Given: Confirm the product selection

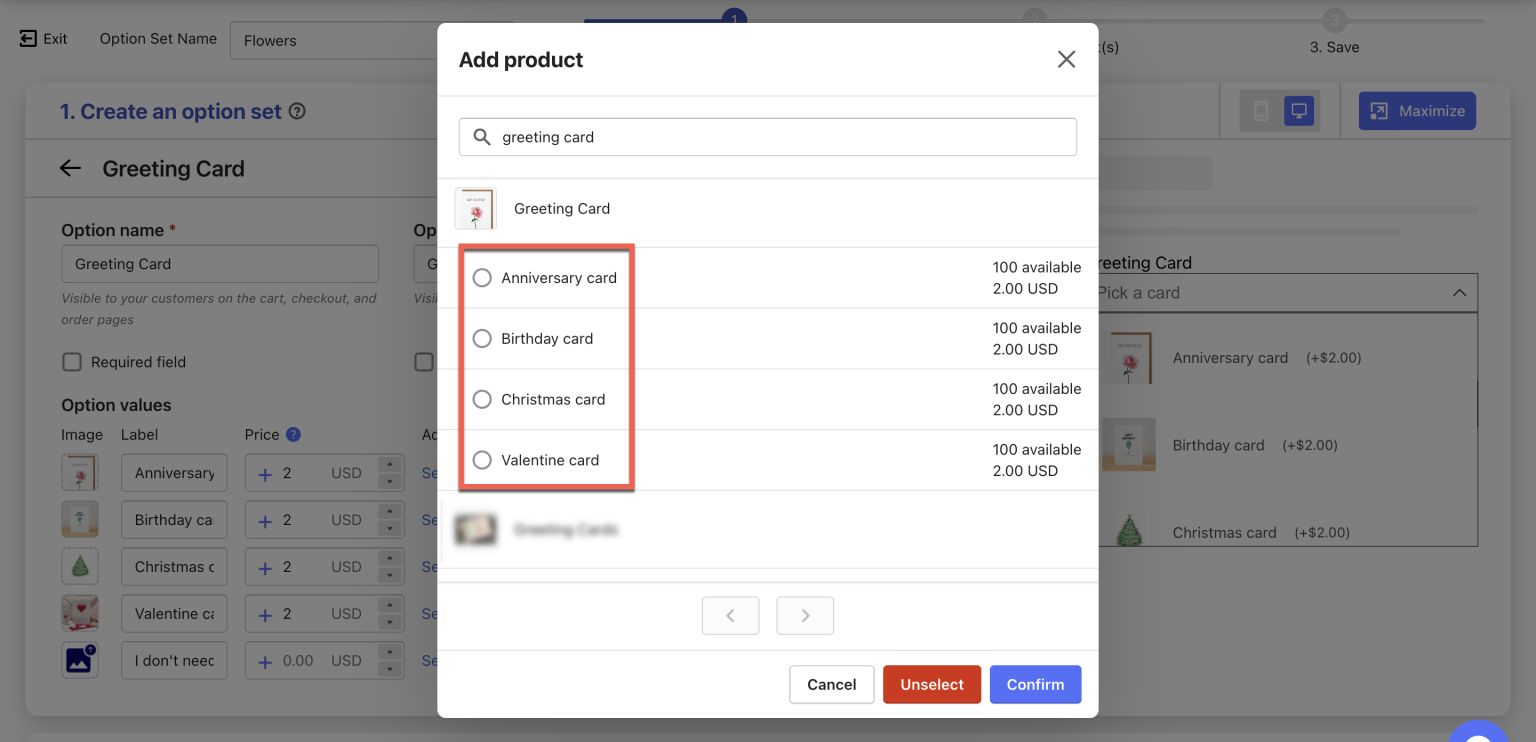Looking at the screenshot, I should click(x=1036, y=685).
